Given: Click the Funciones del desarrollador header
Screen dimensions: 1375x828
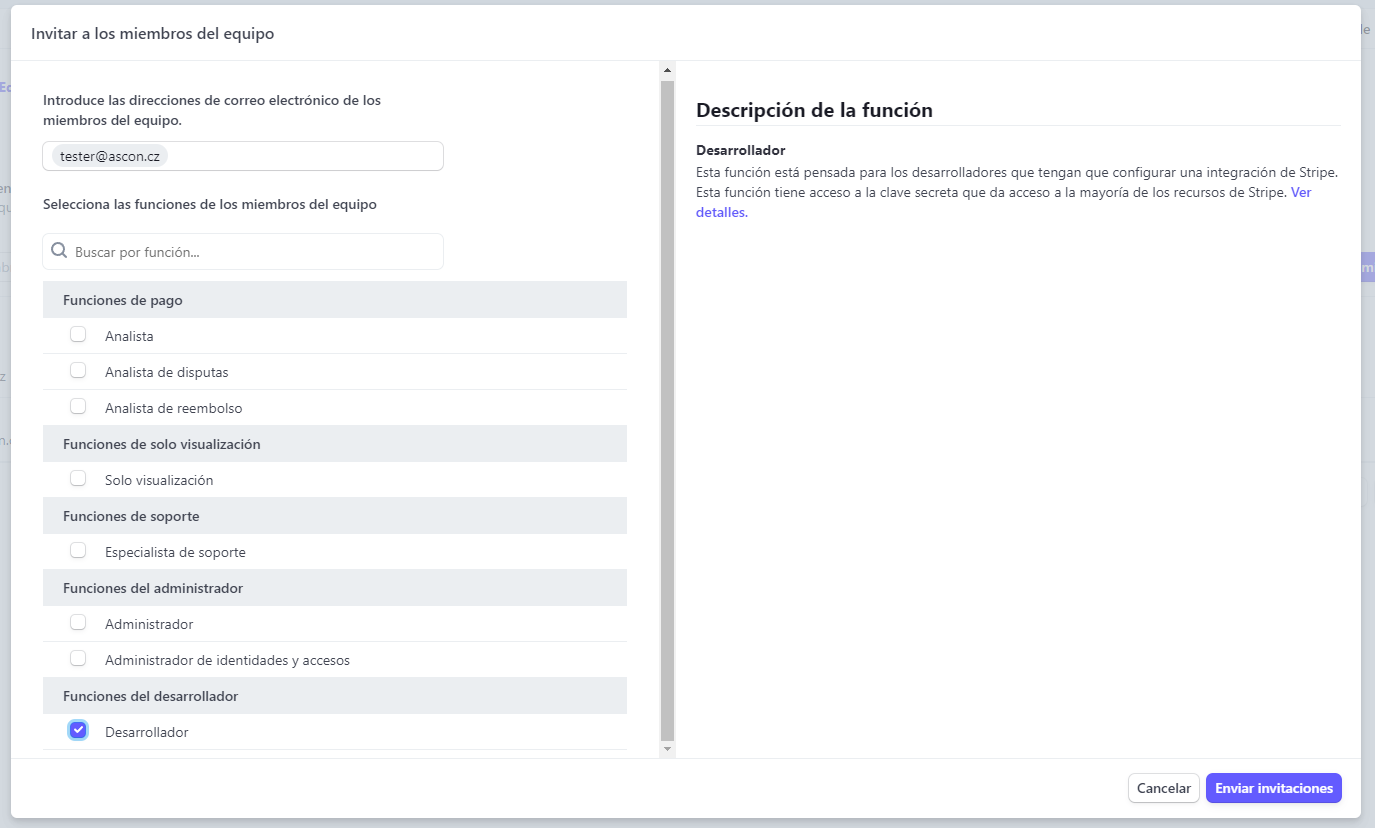Looking at the screenshot, I should 335,696.
